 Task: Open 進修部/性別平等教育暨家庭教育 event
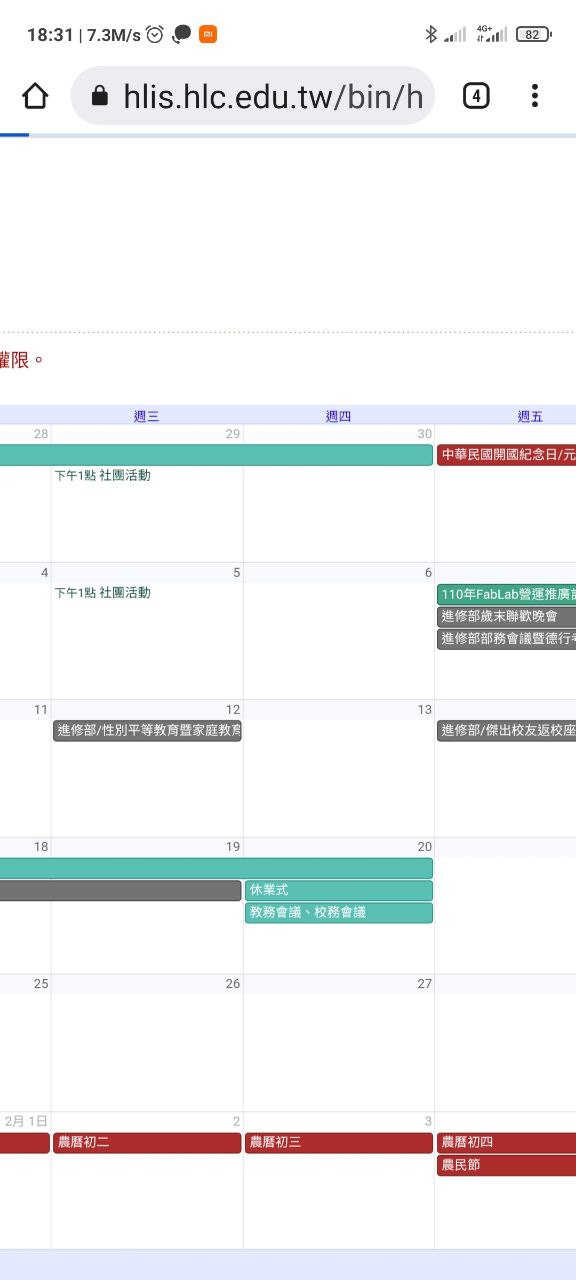tap(147, 731)
